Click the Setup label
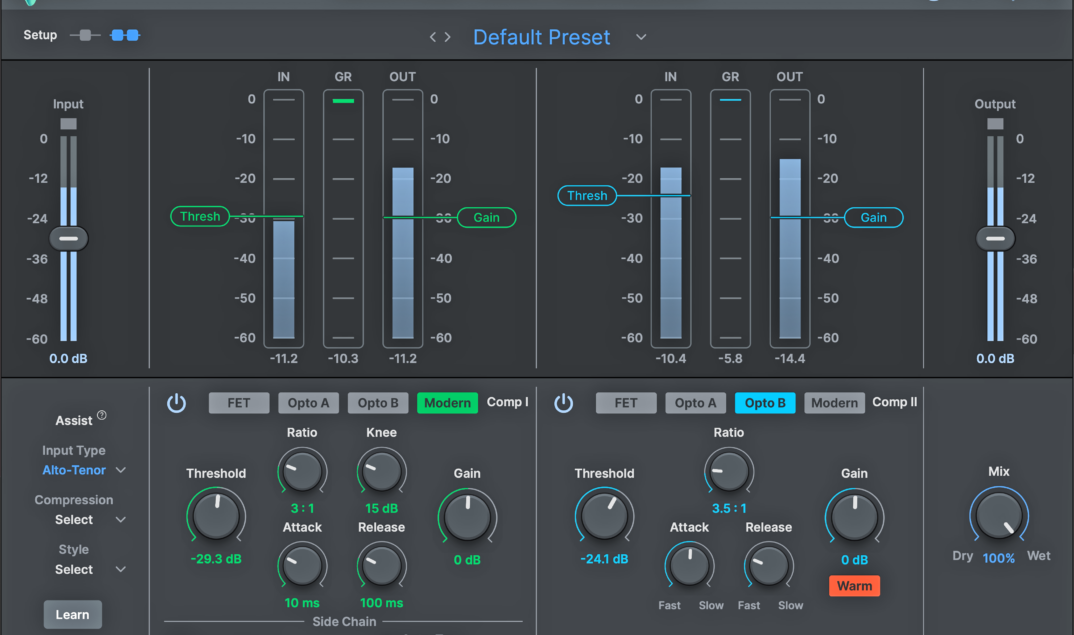Screen dimensions: 1074x635 tap(40, 35)
